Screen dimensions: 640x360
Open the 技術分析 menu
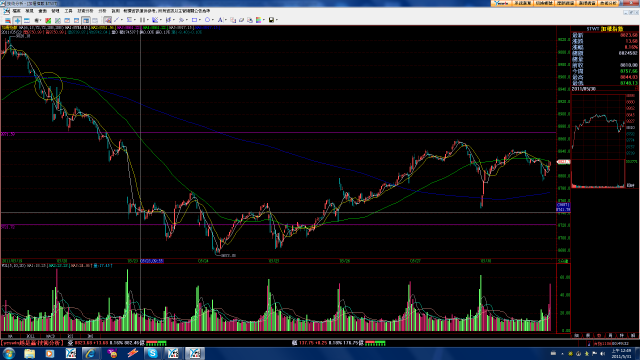[85, 11]
